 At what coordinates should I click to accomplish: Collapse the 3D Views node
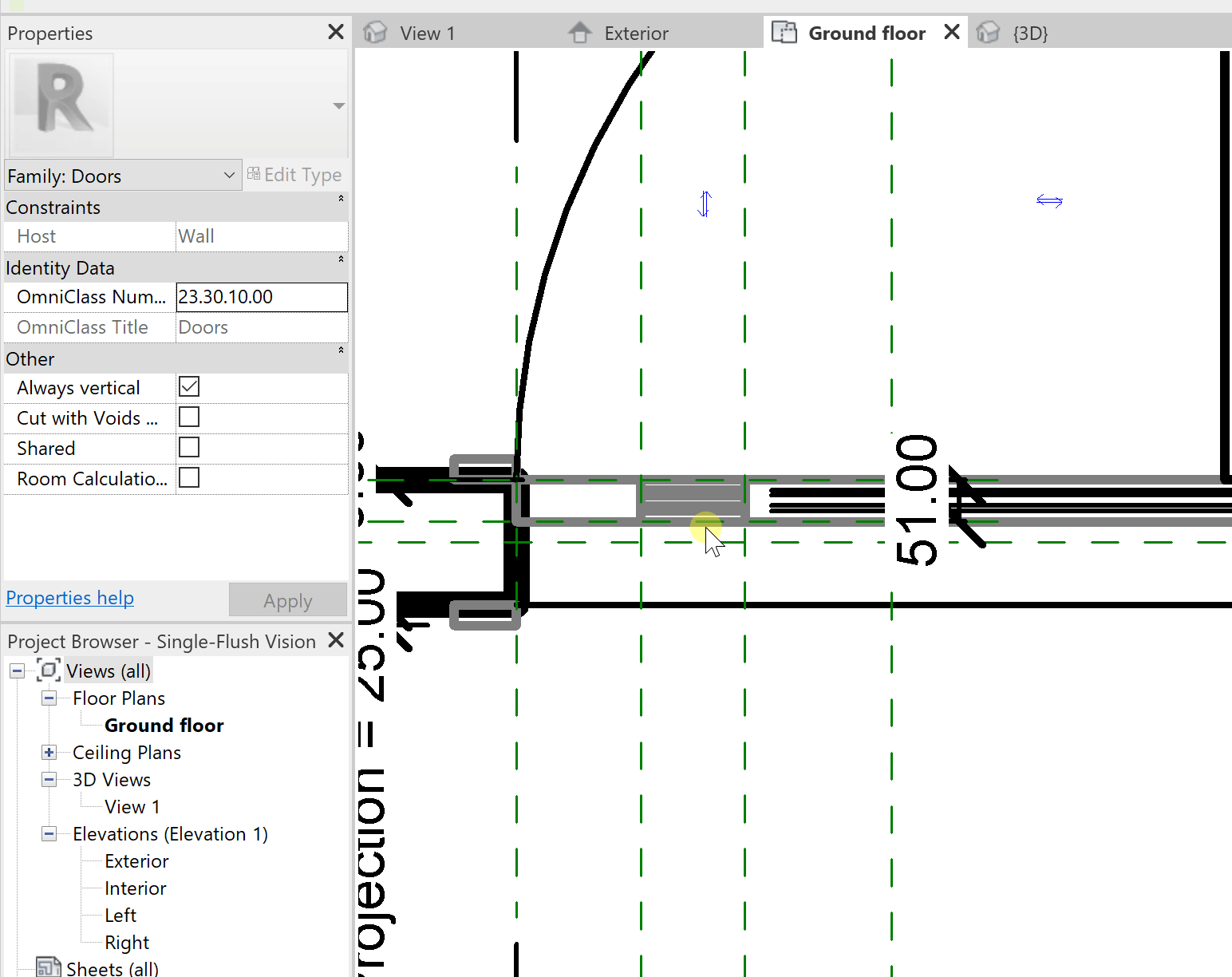click(49, 780)
